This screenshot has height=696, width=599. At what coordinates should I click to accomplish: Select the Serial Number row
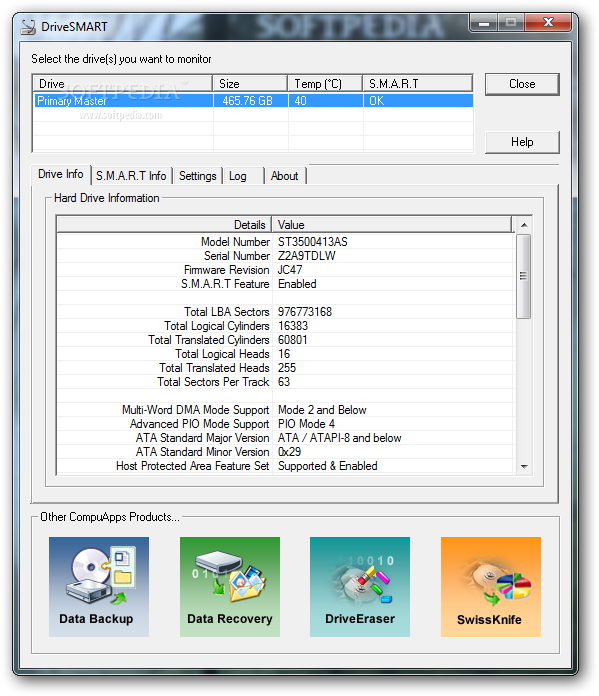pyautogui.click(x=286, y=256)
